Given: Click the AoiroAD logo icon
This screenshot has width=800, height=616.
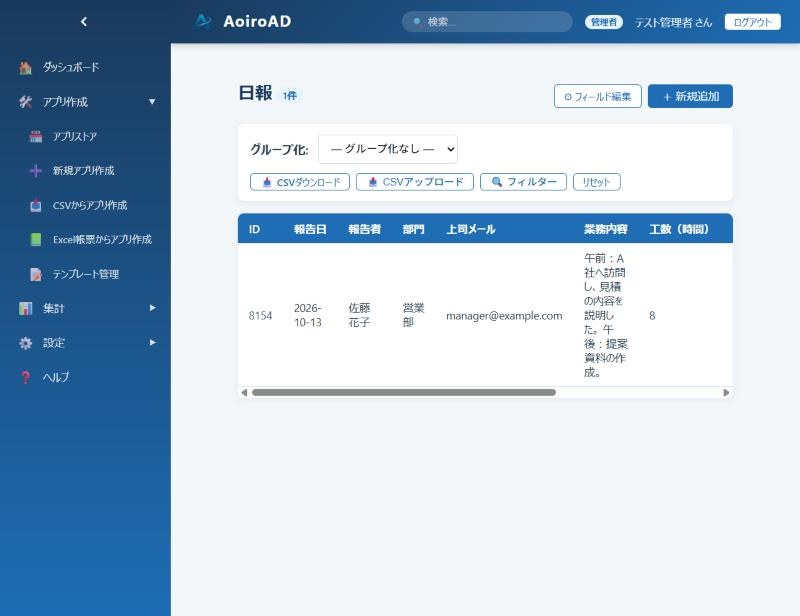Looking at the screenshot, I should (203, 21).
